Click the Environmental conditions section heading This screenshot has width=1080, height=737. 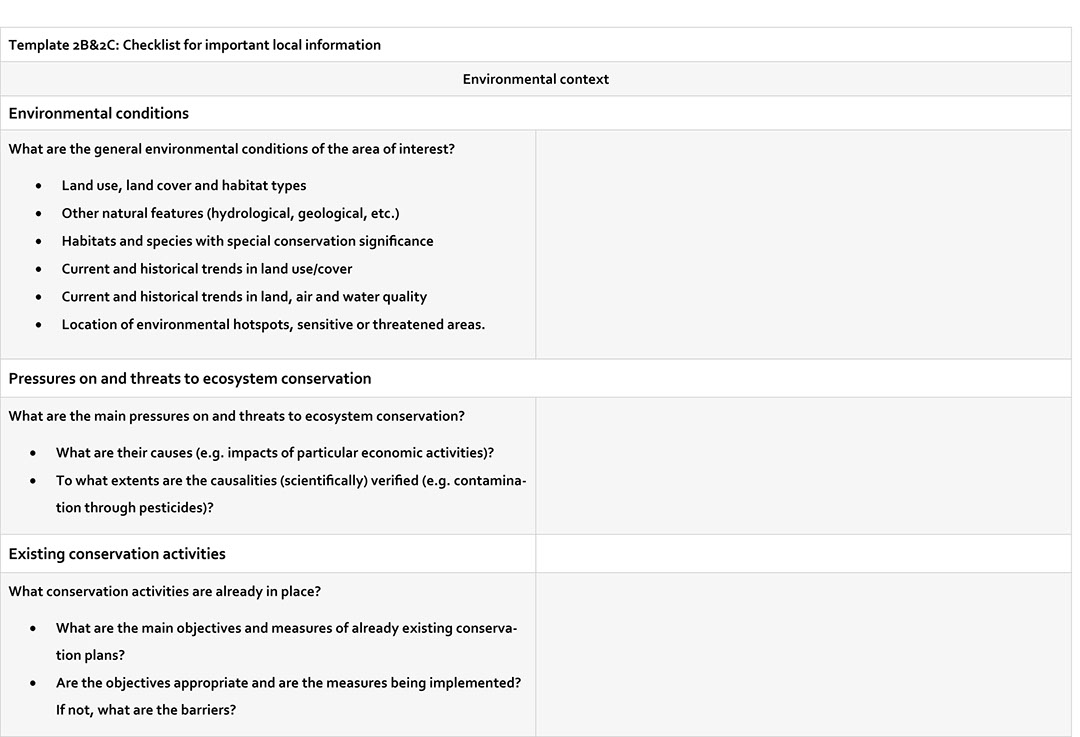99,113
